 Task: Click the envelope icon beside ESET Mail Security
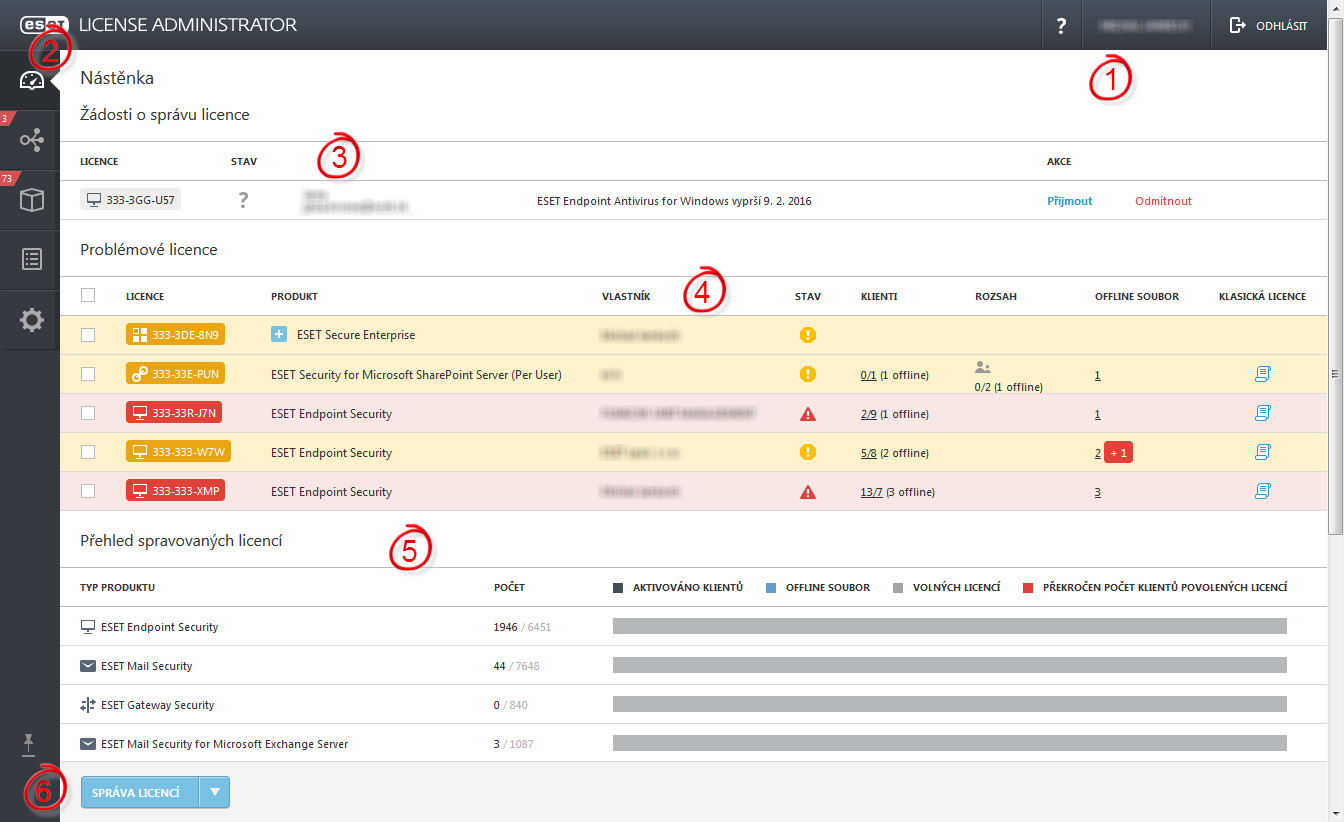[87, 666]
